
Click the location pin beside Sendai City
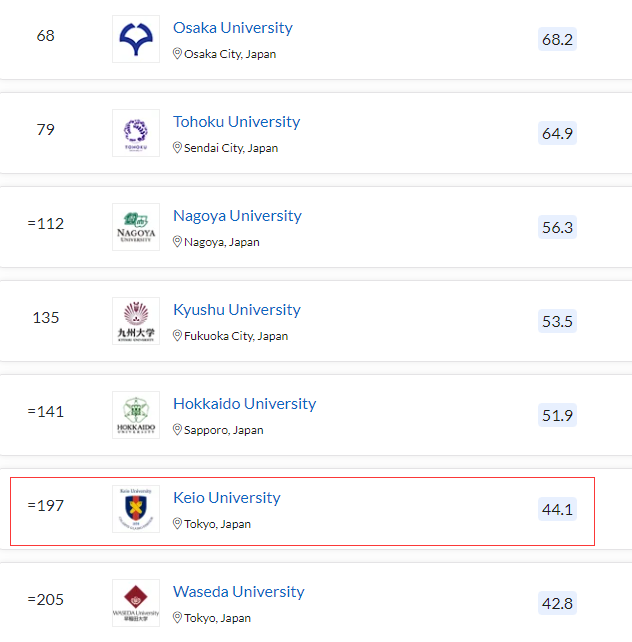tap(177, 147)
